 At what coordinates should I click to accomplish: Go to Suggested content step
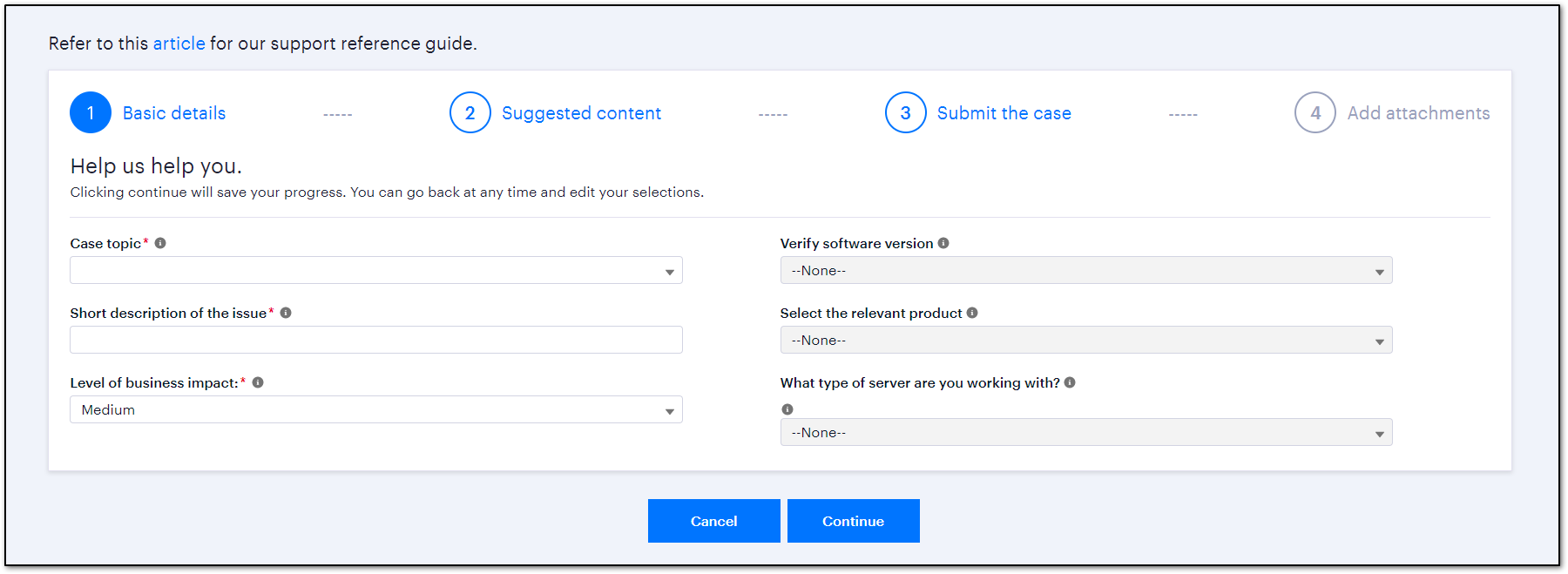(581, 113)
